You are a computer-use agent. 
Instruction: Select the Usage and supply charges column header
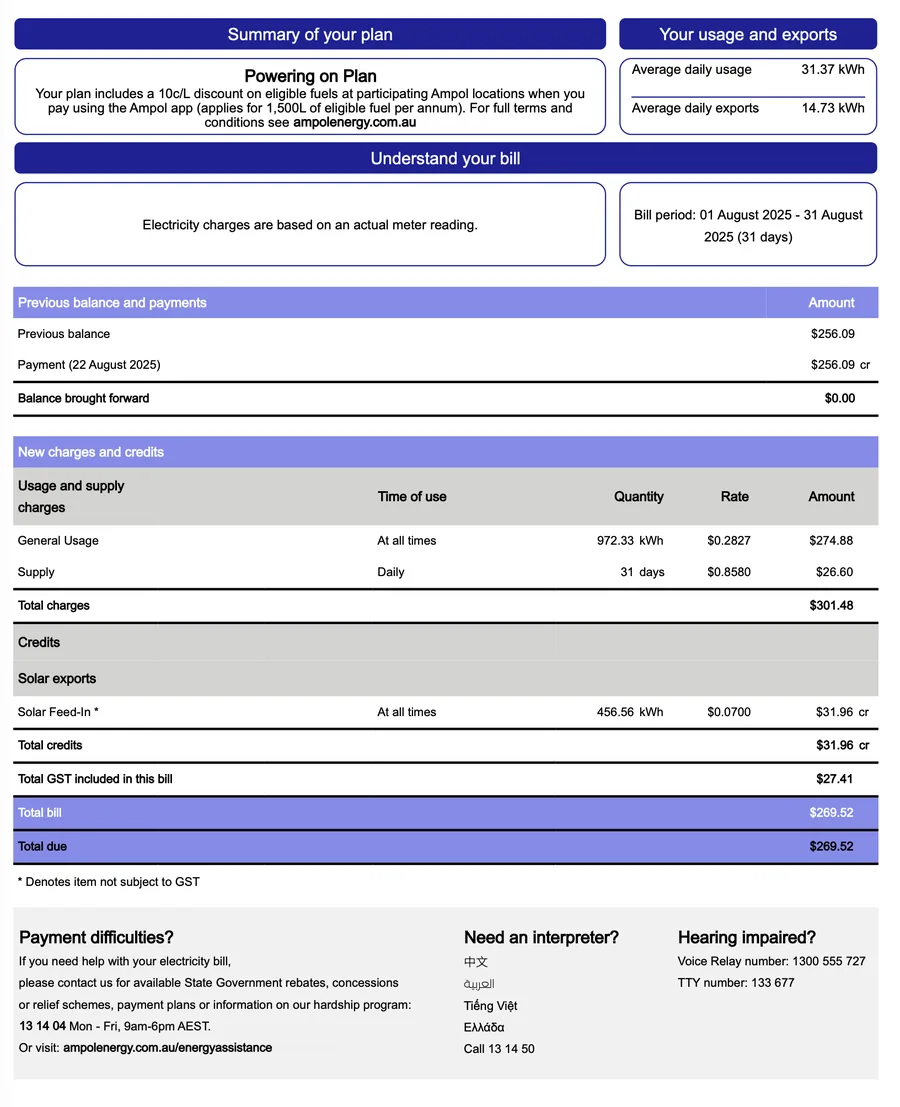(x=71, y=497)
